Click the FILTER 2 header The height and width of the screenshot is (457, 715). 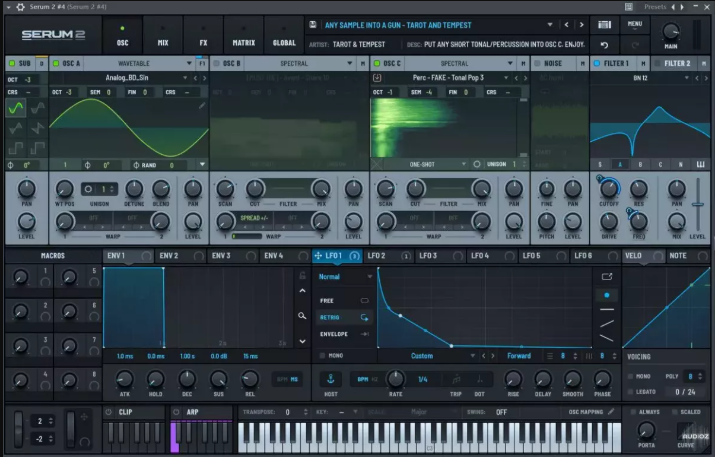[x=677, y=63]
